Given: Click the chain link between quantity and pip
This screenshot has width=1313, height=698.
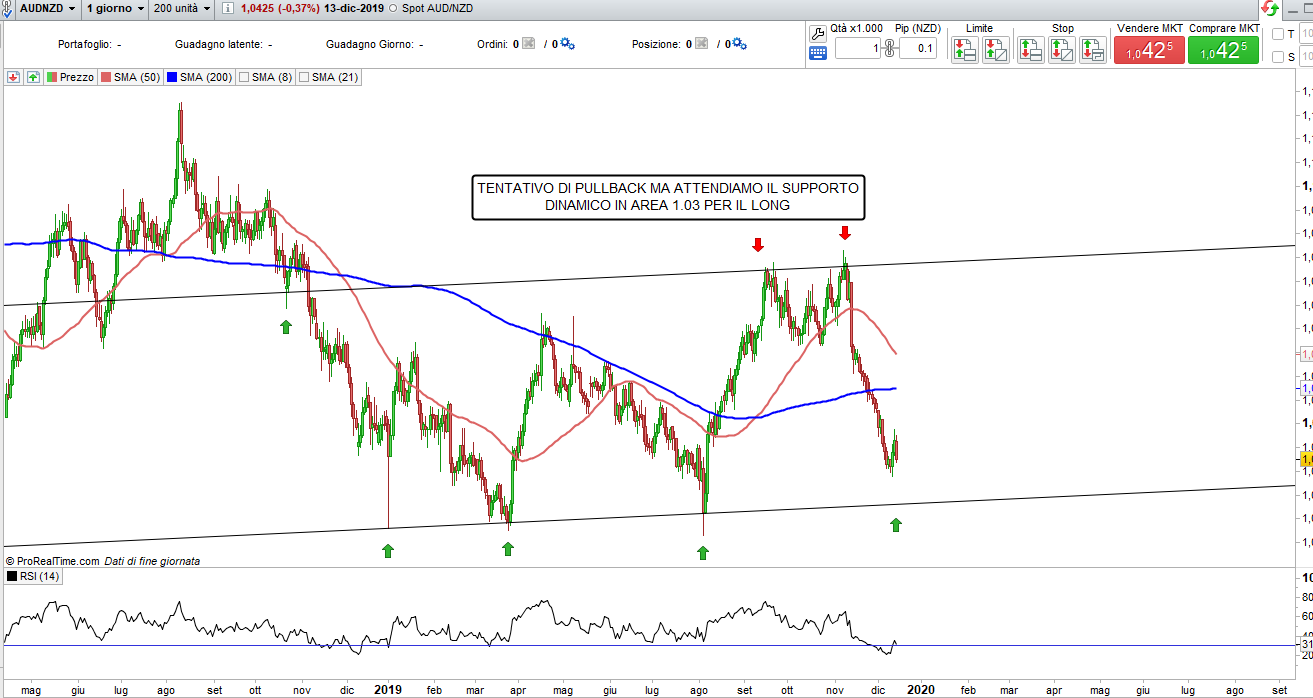Looking at the screenshot, I should coord(888,48).
